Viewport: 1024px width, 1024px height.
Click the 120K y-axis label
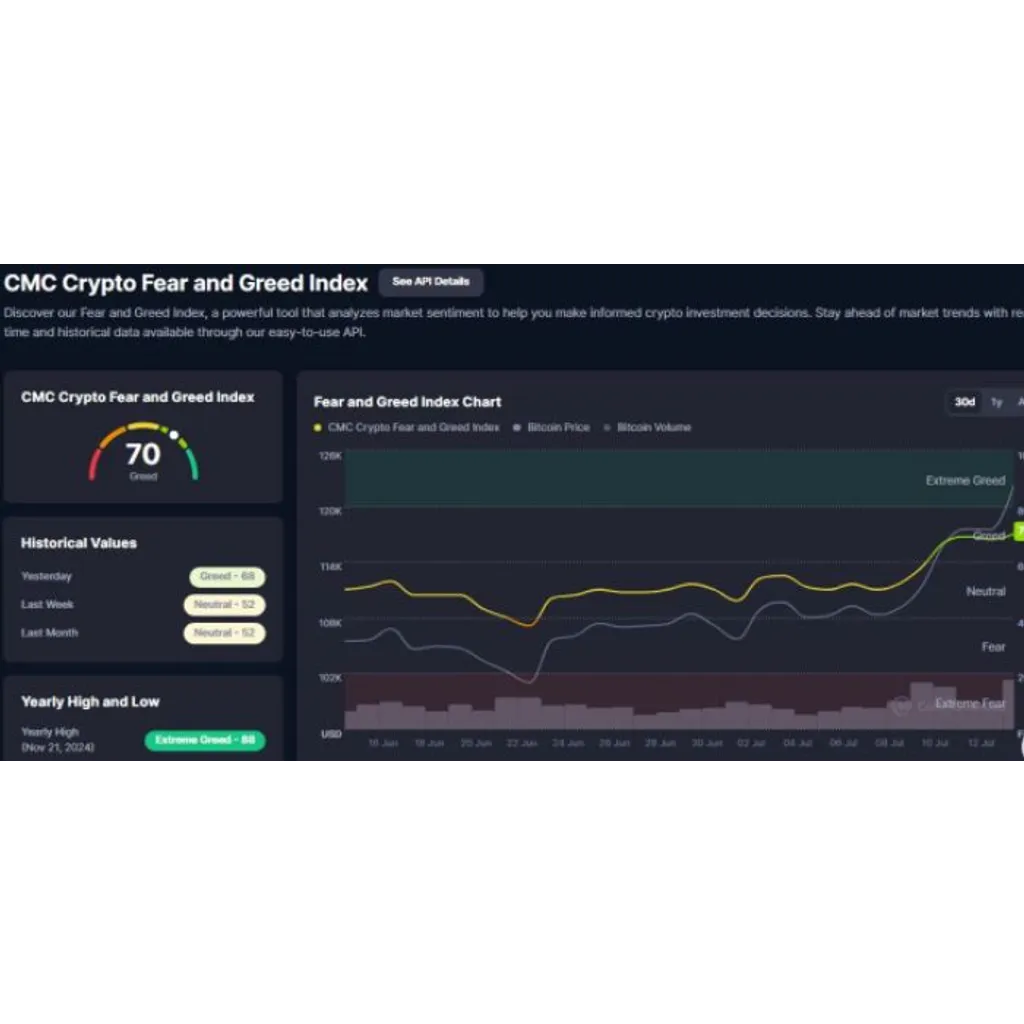pos(330,511)
